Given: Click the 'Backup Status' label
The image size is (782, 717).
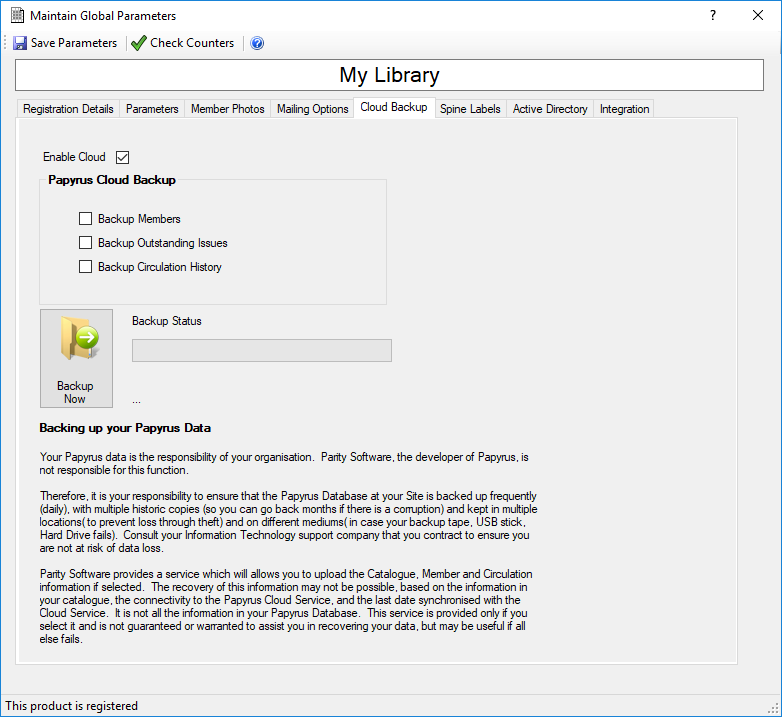Looking at the screenshot, I should (x=167, y=321).
